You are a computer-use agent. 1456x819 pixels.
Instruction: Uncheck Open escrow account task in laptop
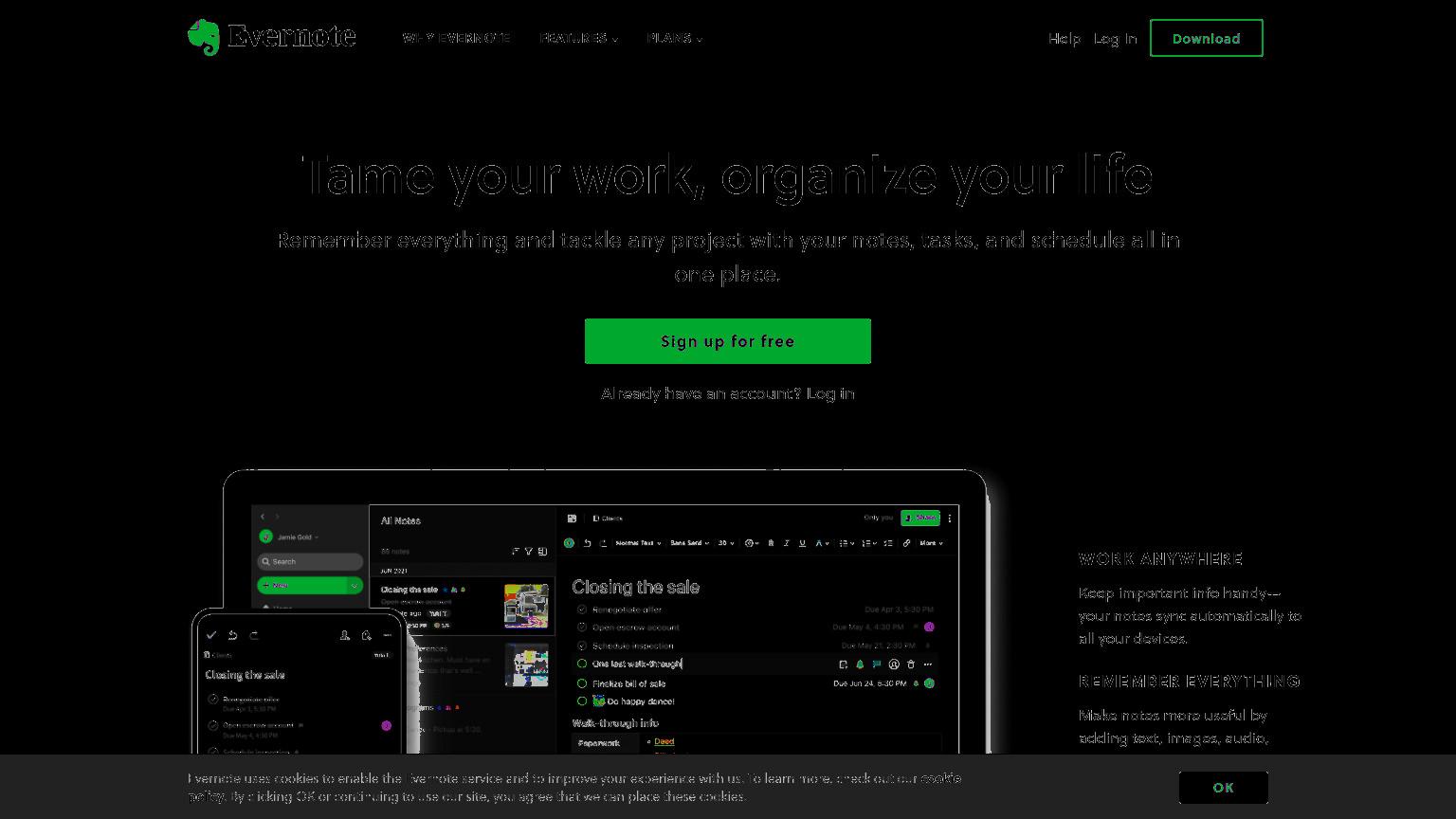pyautogui.click(x=582, y=628)
